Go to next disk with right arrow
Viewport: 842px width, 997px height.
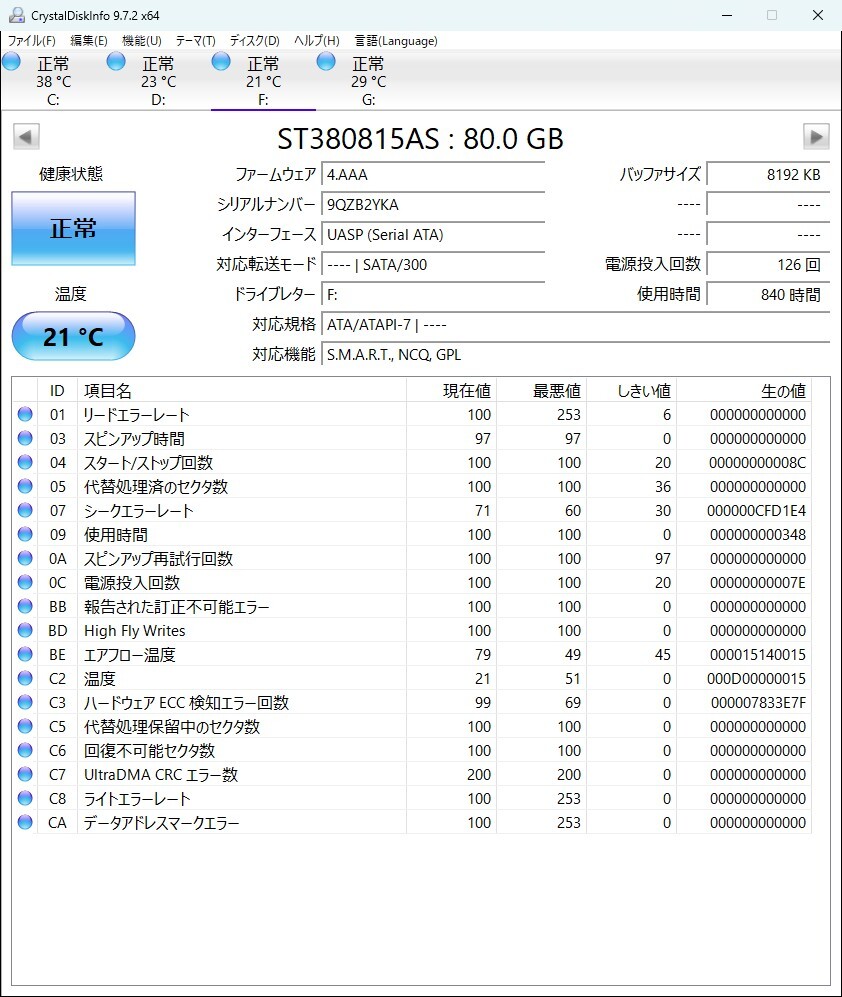click(816, 136)
